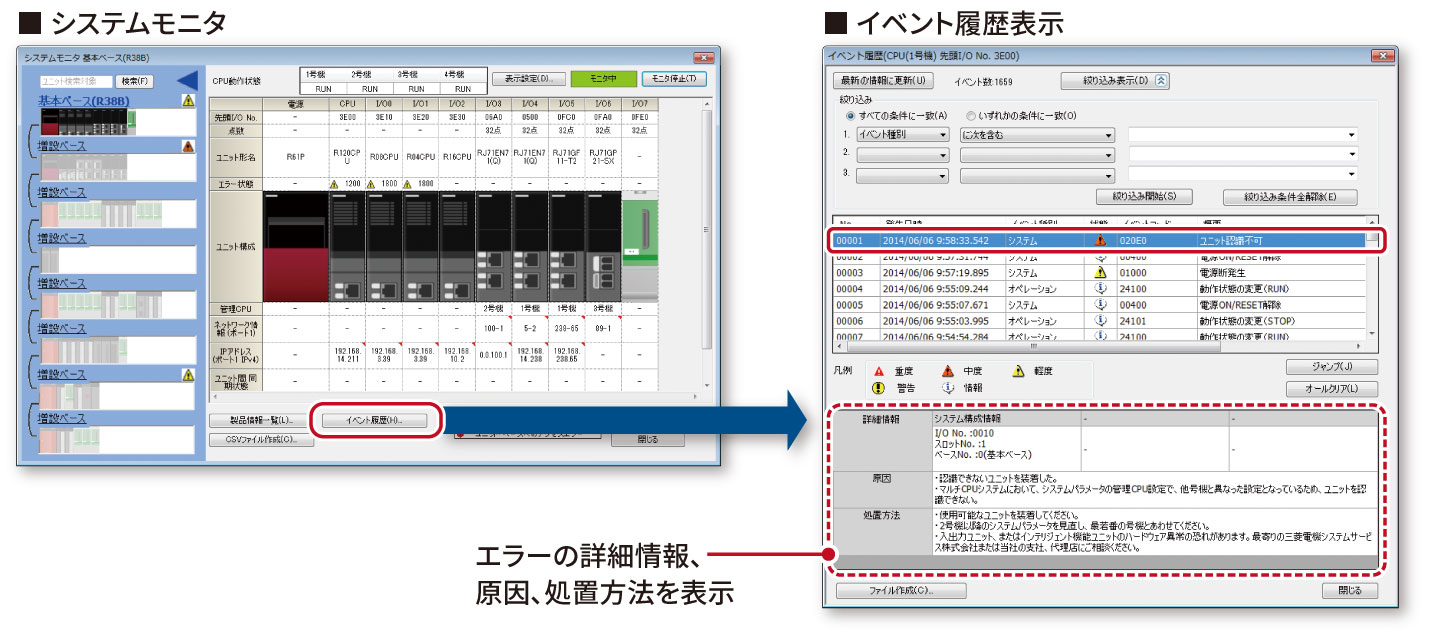Click warning icon next to 基本ベース(R38B)
The height and width of the screenshot is (640, 1440).
pyautogui.click(x=188, y=101)
